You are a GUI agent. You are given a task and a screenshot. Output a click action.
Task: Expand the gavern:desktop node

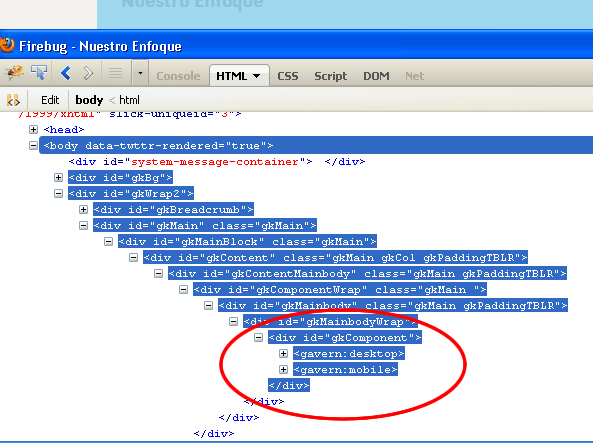click(x=283, y=353)
